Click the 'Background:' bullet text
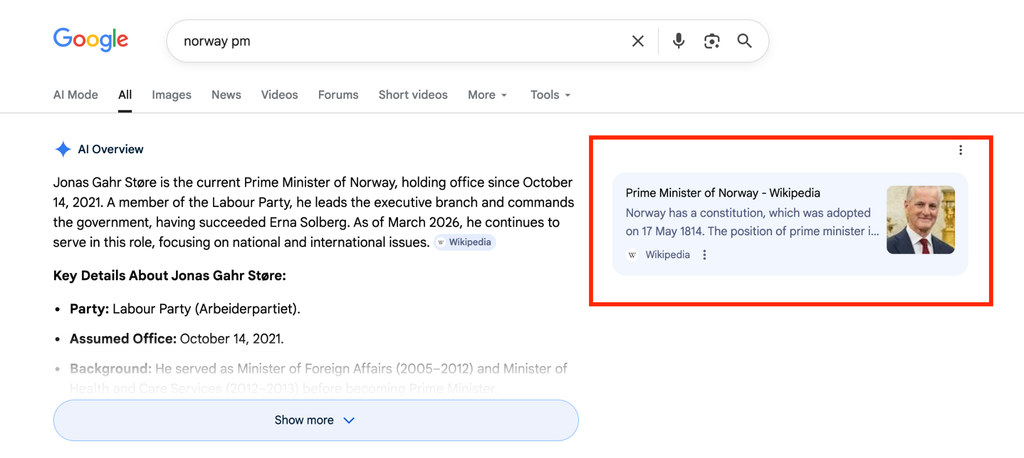Image resolution: width=1024 pixels, height=458 pixels. point(319,378)
